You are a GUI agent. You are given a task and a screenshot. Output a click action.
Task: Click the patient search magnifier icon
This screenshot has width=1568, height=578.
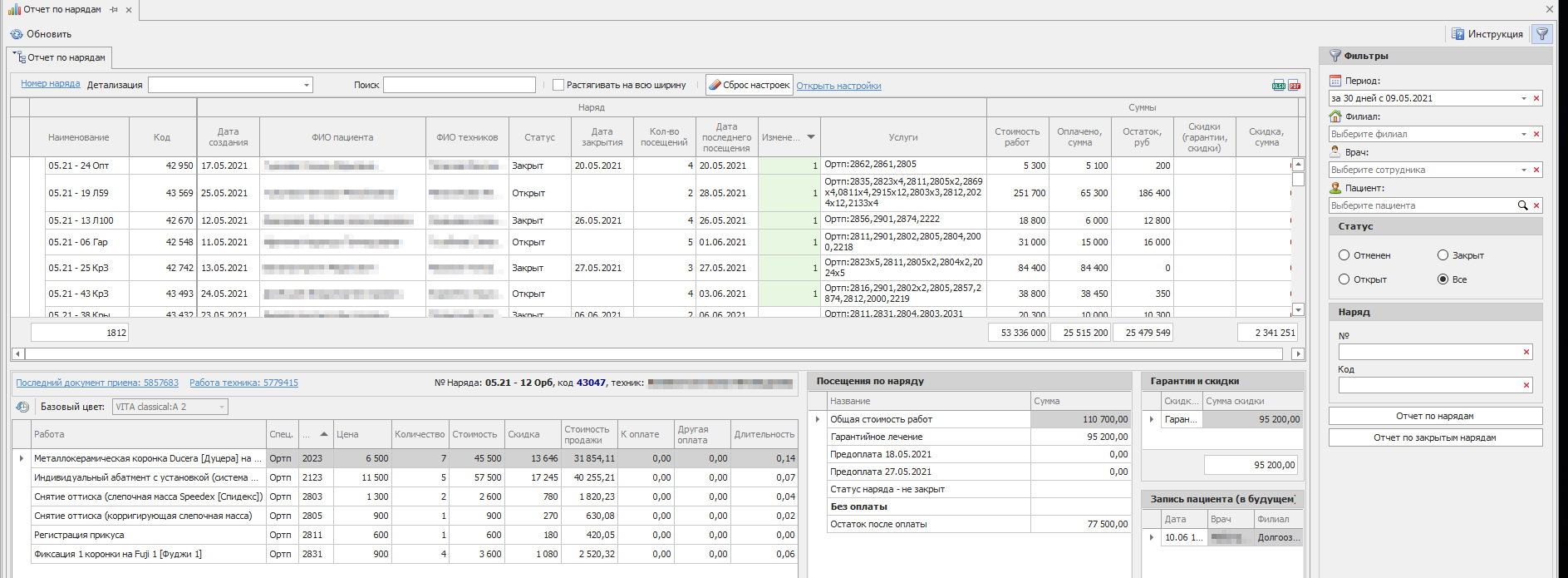(1523, 205)
